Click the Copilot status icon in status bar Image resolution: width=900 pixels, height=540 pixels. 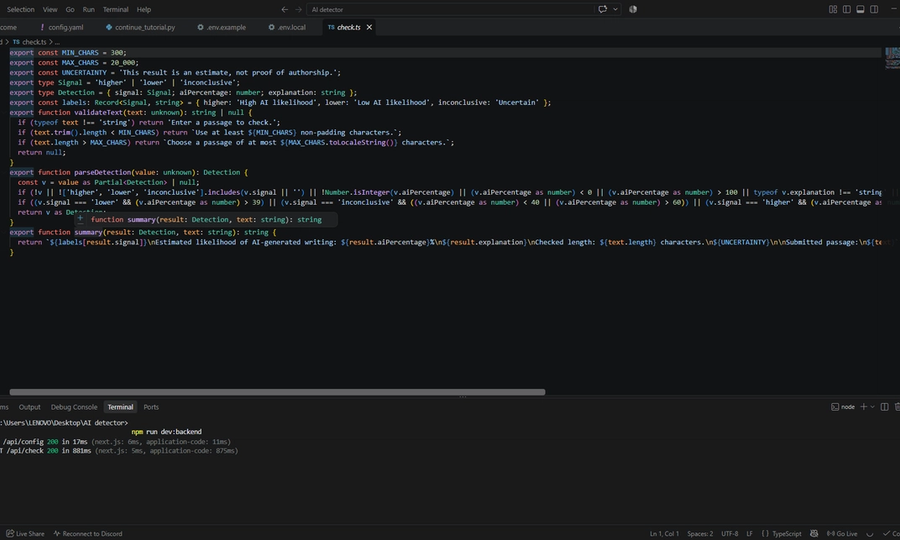[814, 534]
